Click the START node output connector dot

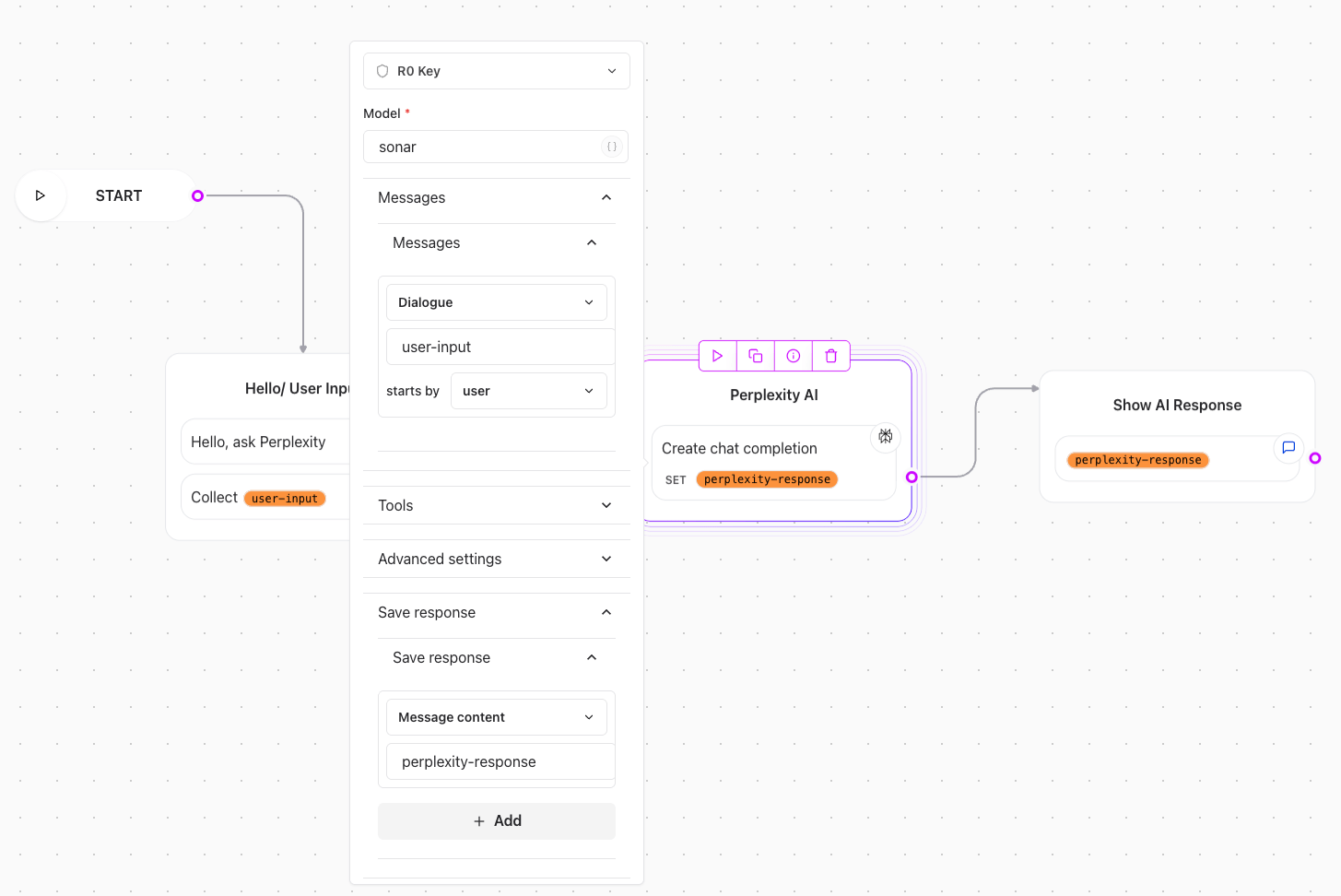tap(197, 195)
